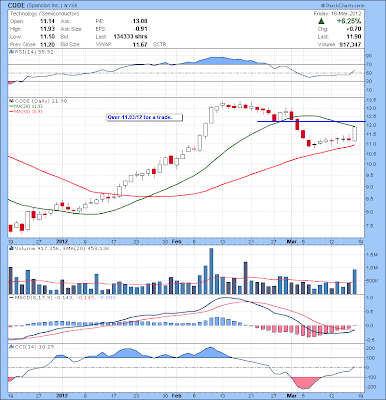Click the 'Bid Size' label

pyautogui.click(x=70, y=44)
